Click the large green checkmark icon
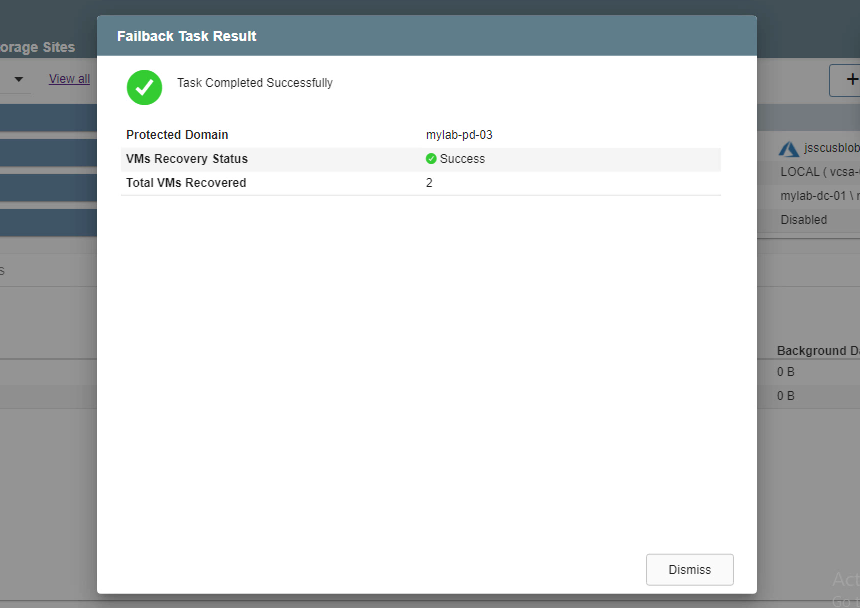 click(144, 87)
